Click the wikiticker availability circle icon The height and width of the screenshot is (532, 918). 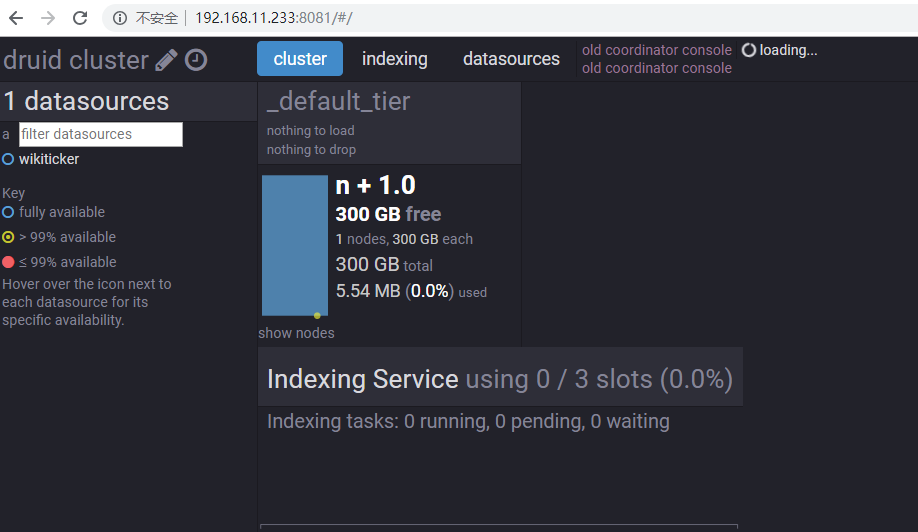click(x=8, y=159)
